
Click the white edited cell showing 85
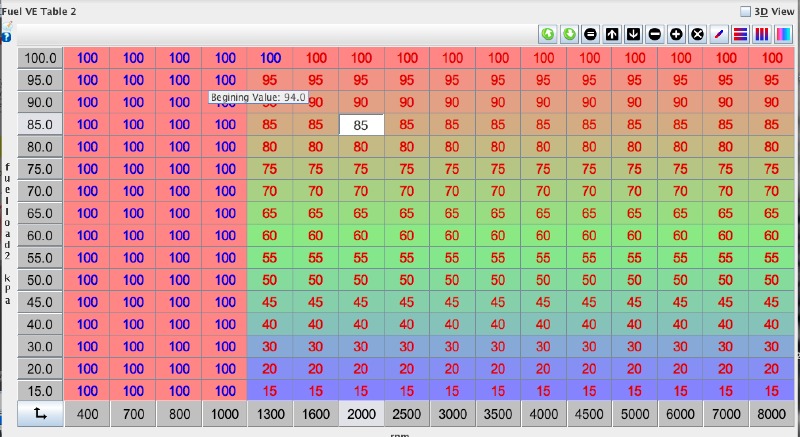361,125
